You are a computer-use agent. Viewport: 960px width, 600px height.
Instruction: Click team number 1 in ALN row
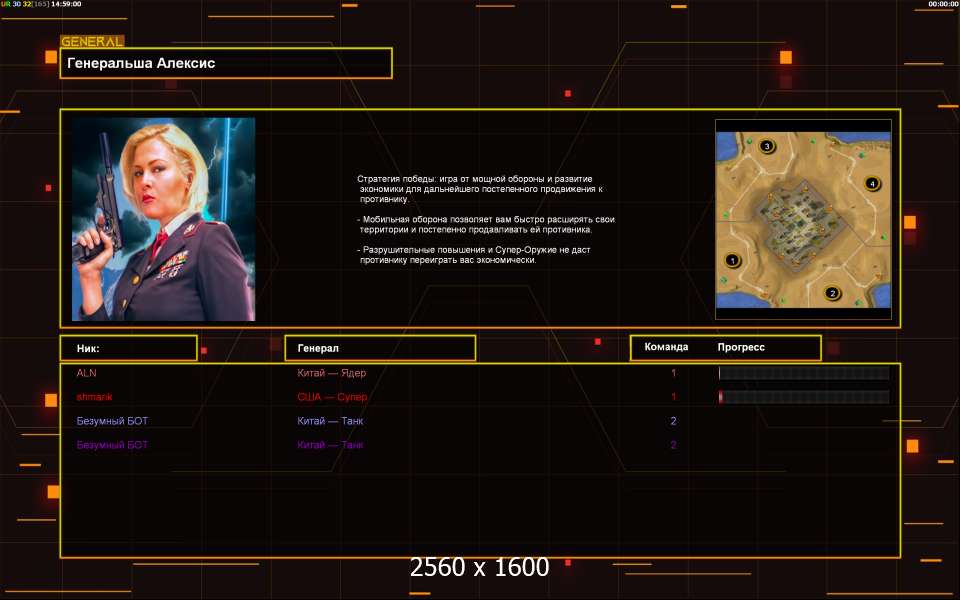click(x=673, y=373)
